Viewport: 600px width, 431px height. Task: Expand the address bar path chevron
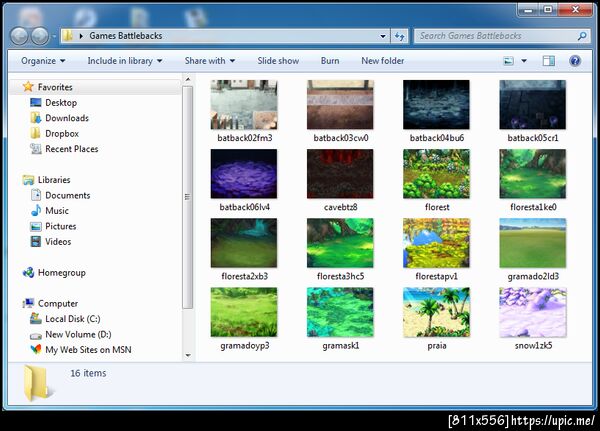click(x=81, y=36)
